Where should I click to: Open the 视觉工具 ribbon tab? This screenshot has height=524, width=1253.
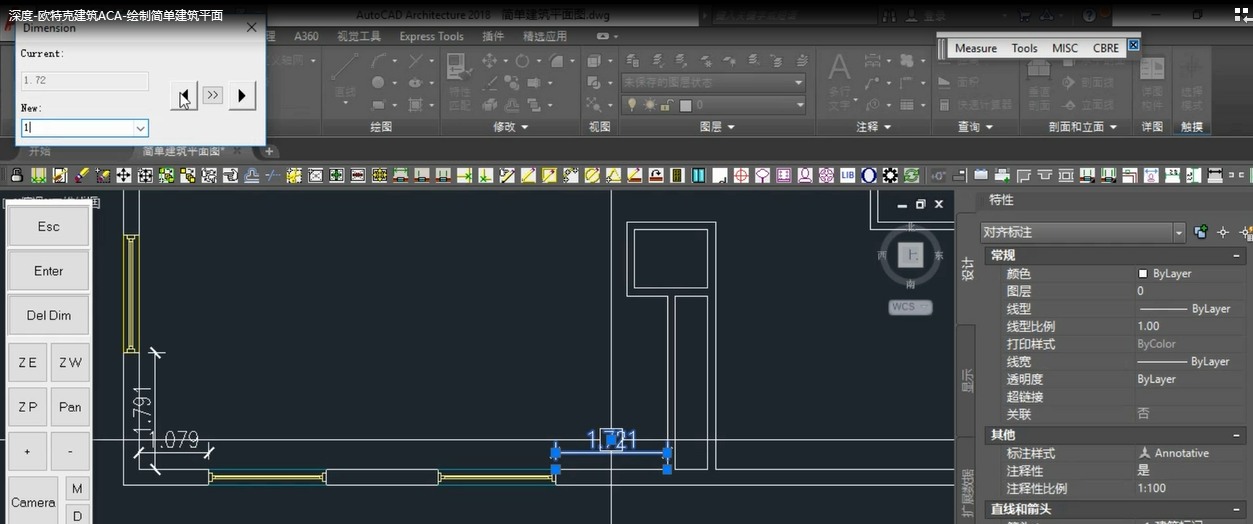point(359,36)
